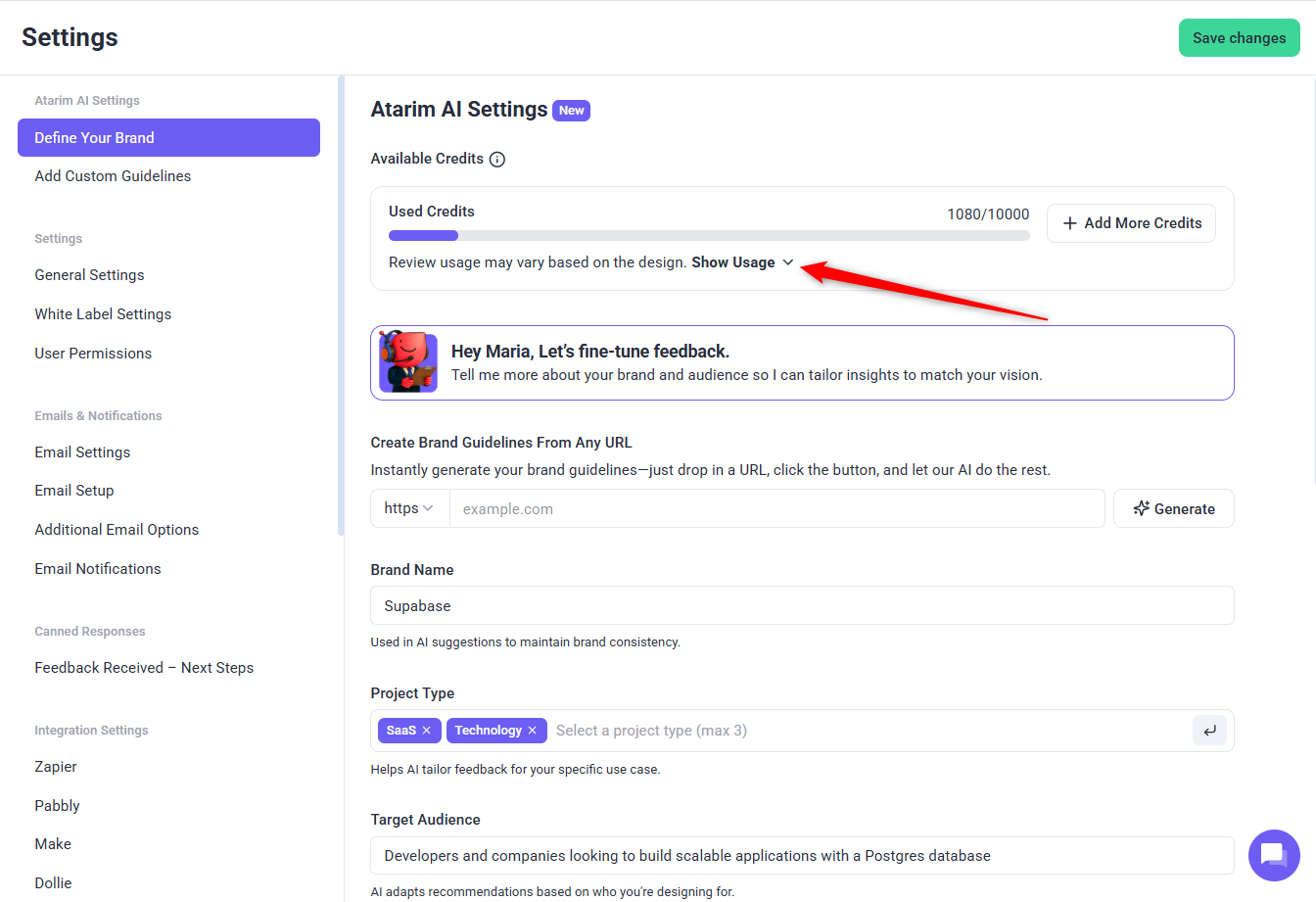Remove the Technology project type tag
The width and height of the screenshot is (1316, 902).
[x=533, y=731]
